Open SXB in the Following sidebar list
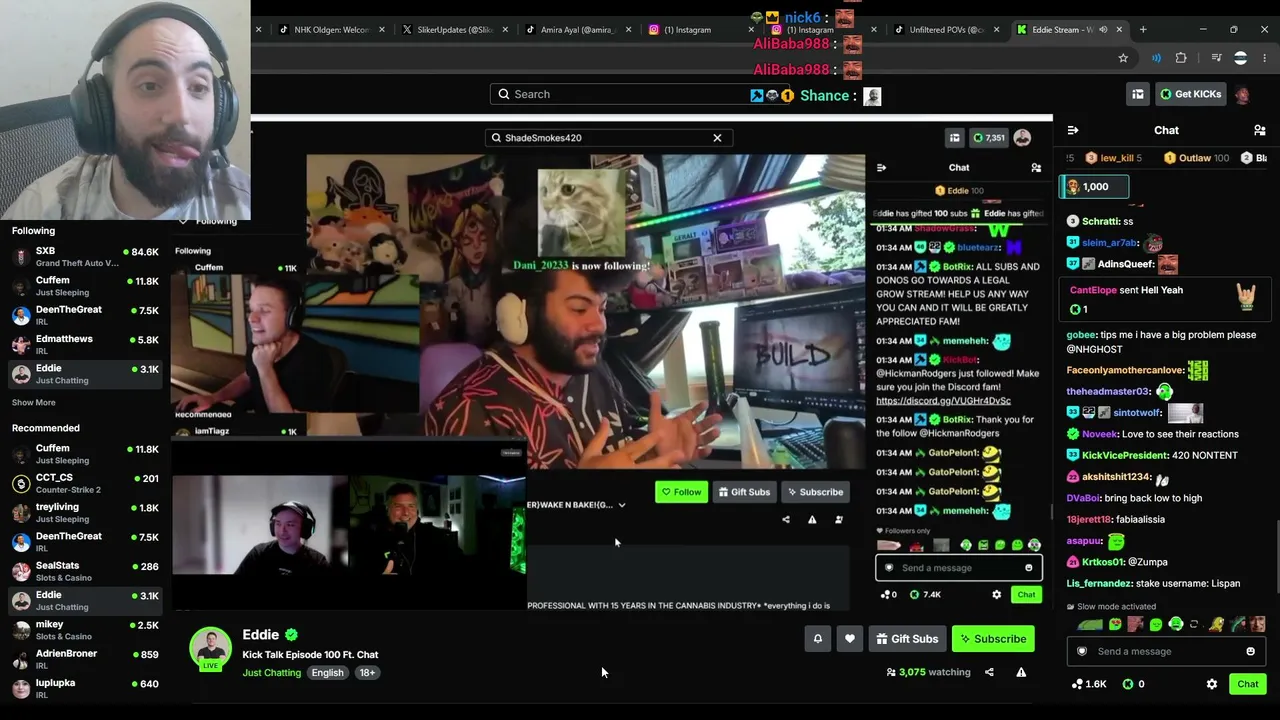 [x=85, y=256]
